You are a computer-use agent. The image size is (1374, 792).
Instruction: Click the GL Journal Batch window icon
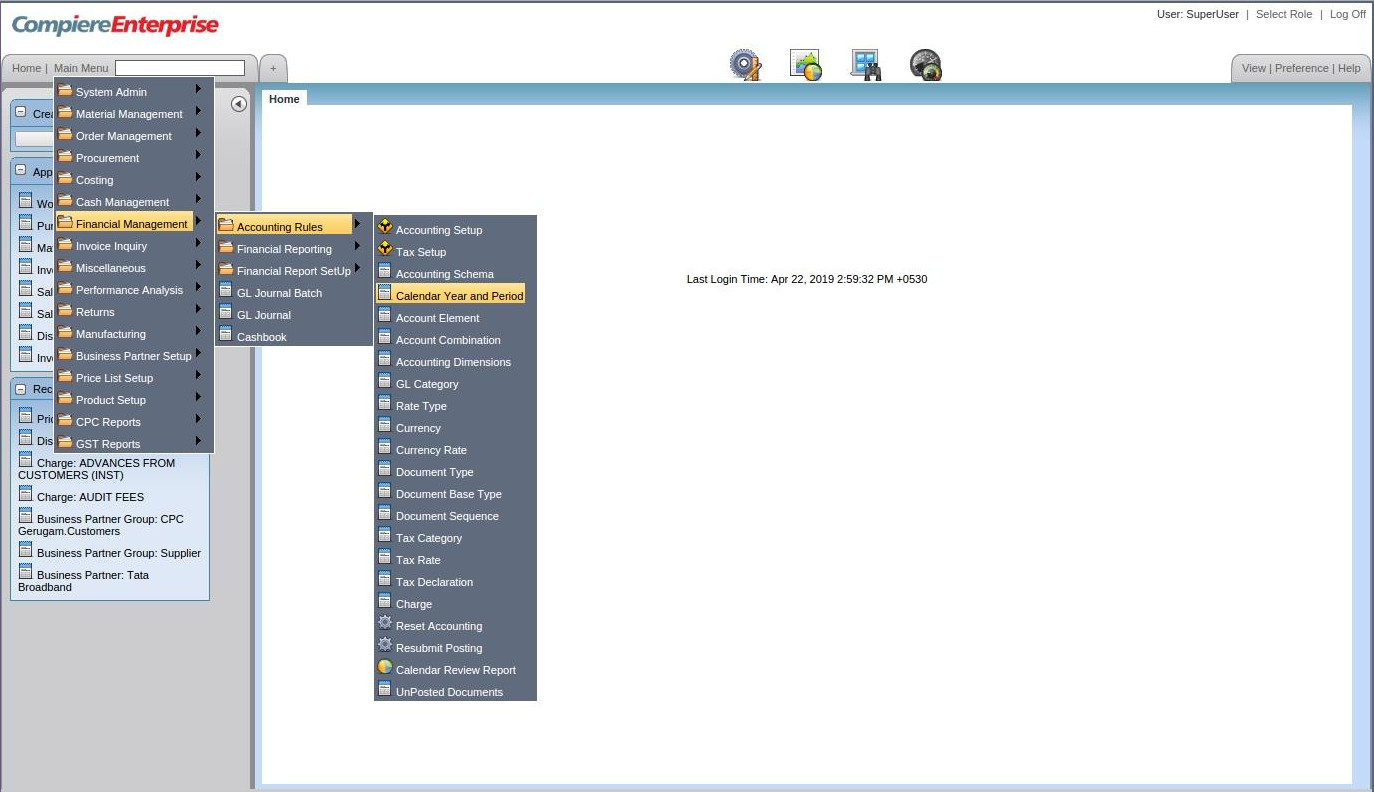click(x=226, y=291)
